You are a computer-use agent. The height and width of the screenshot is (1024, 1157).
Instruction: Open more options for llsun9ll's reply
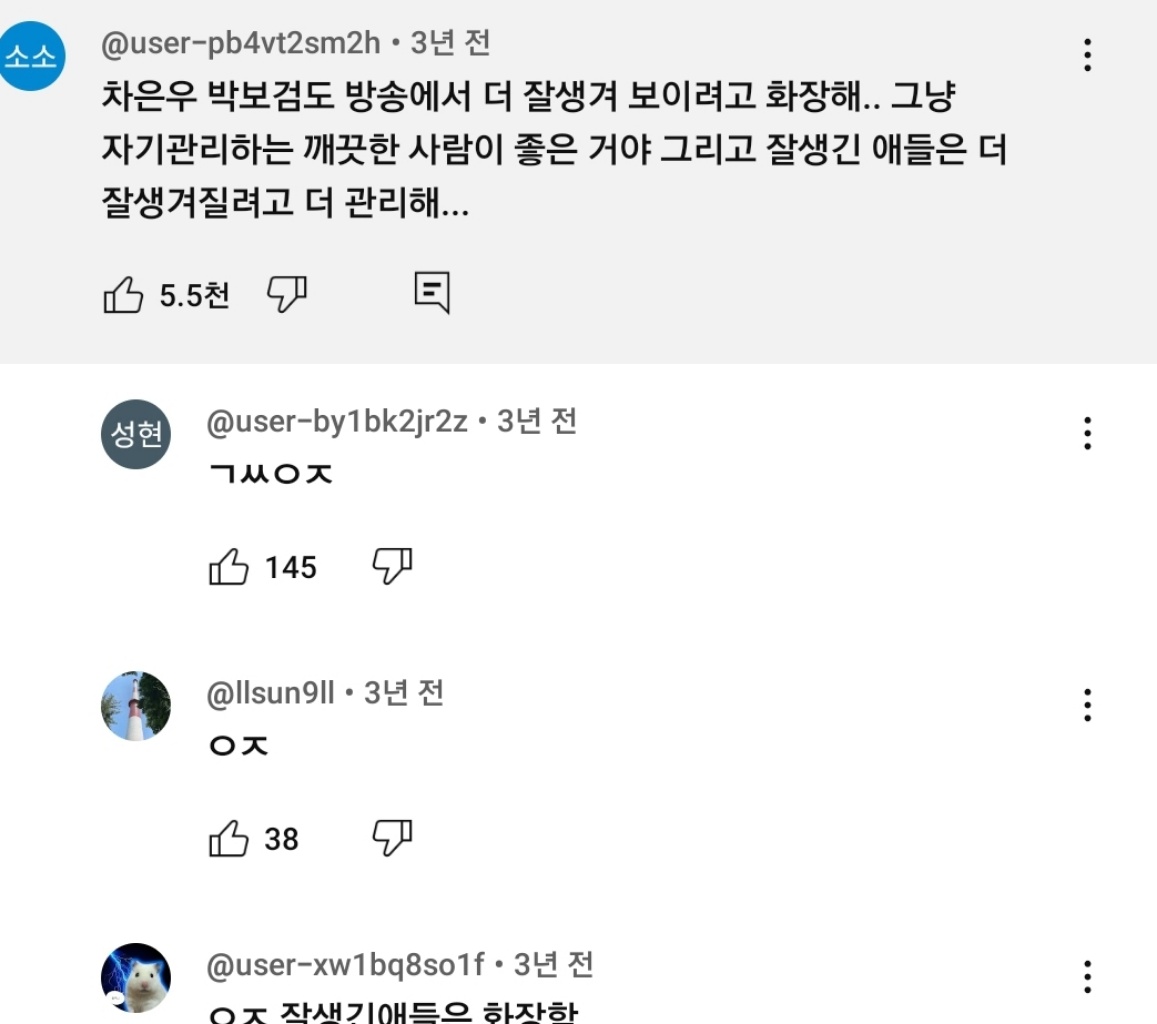1087,706
